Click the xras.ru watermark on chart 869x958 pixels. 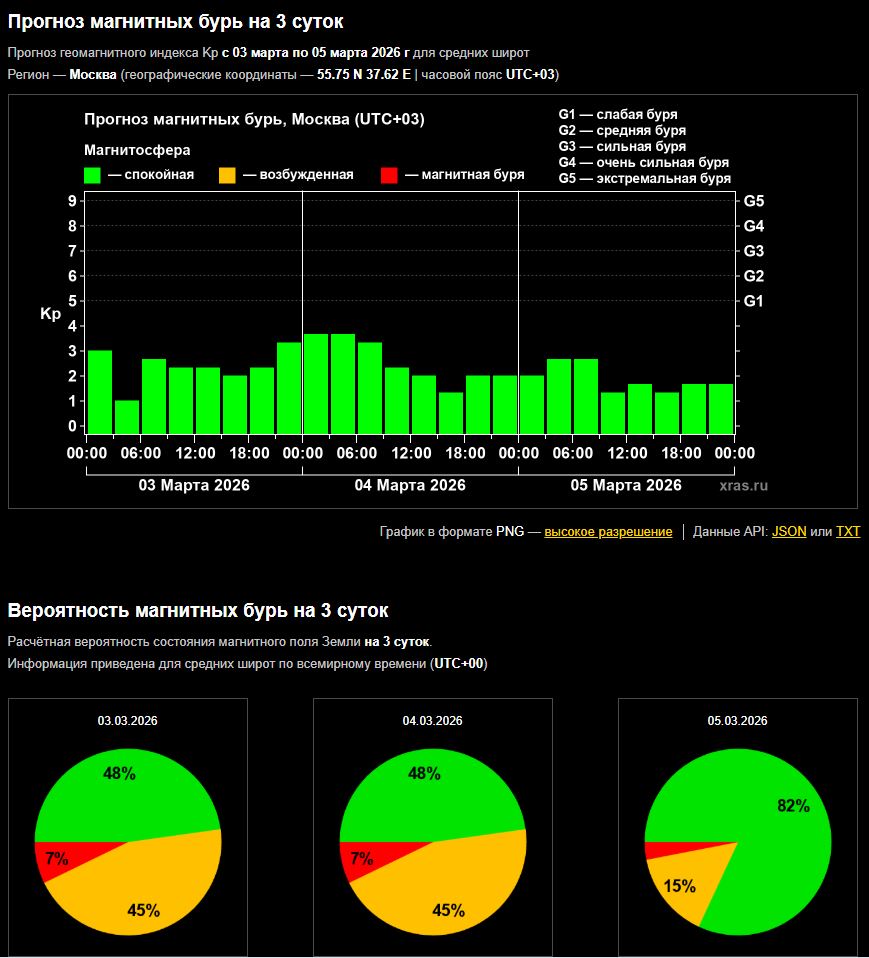point(743,486)
